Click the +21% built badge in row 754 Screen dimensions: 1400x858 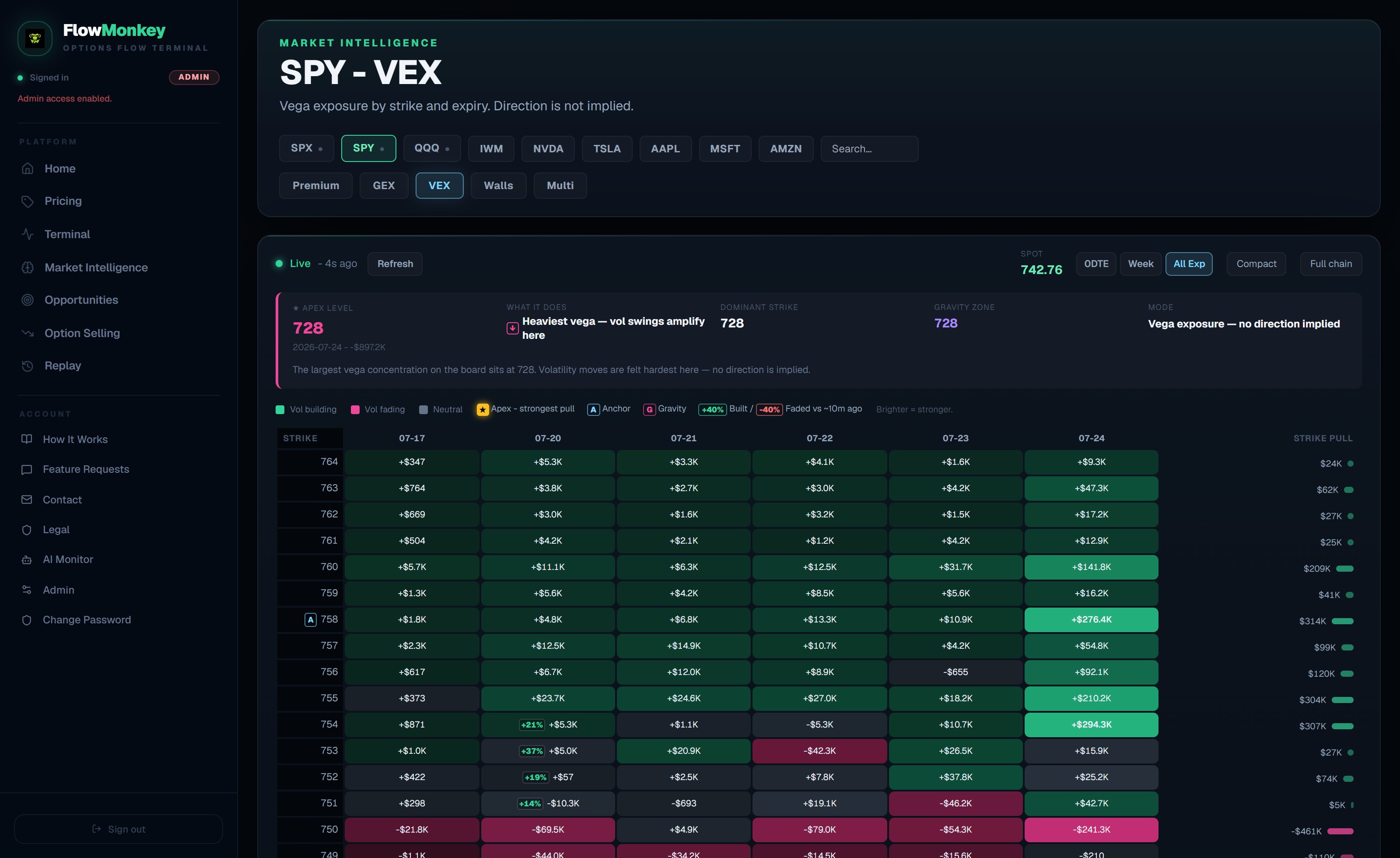(532, 725)
